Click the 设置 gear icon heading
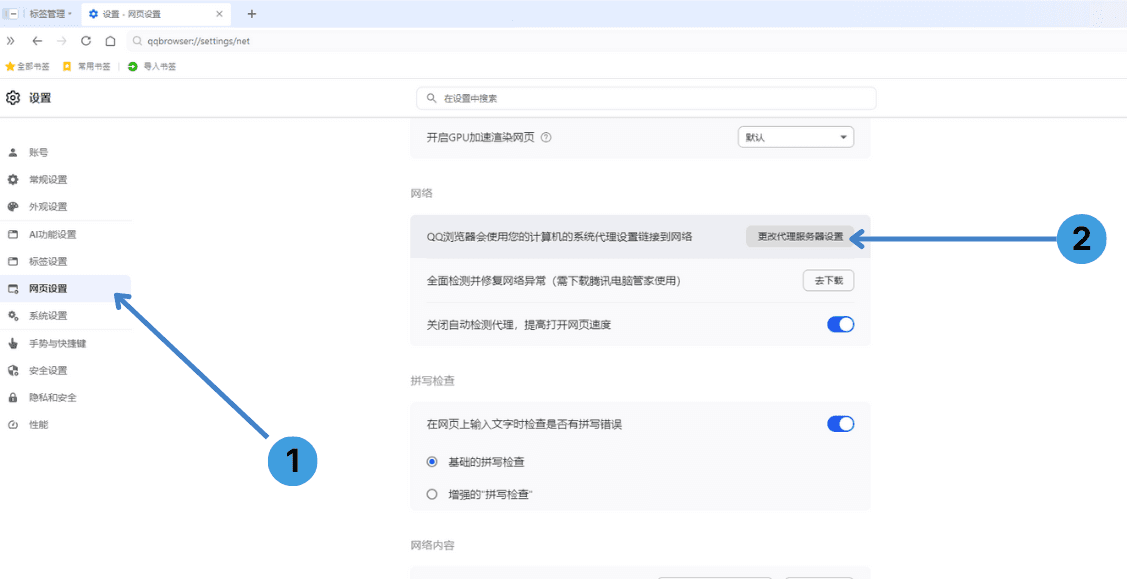The image size is (1127, 579). [x=13, y=98]
